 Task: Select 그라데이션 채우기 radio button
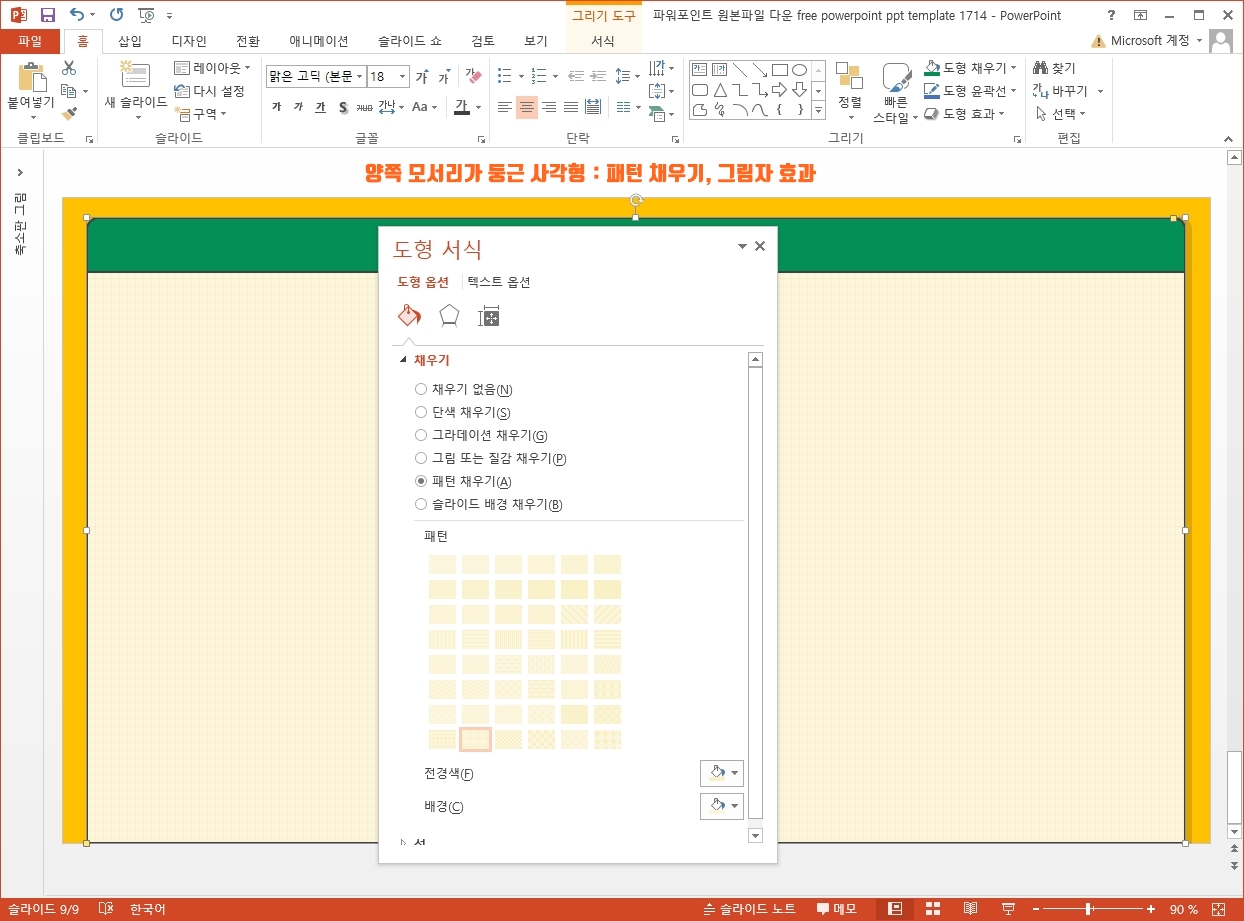[421, 435]
